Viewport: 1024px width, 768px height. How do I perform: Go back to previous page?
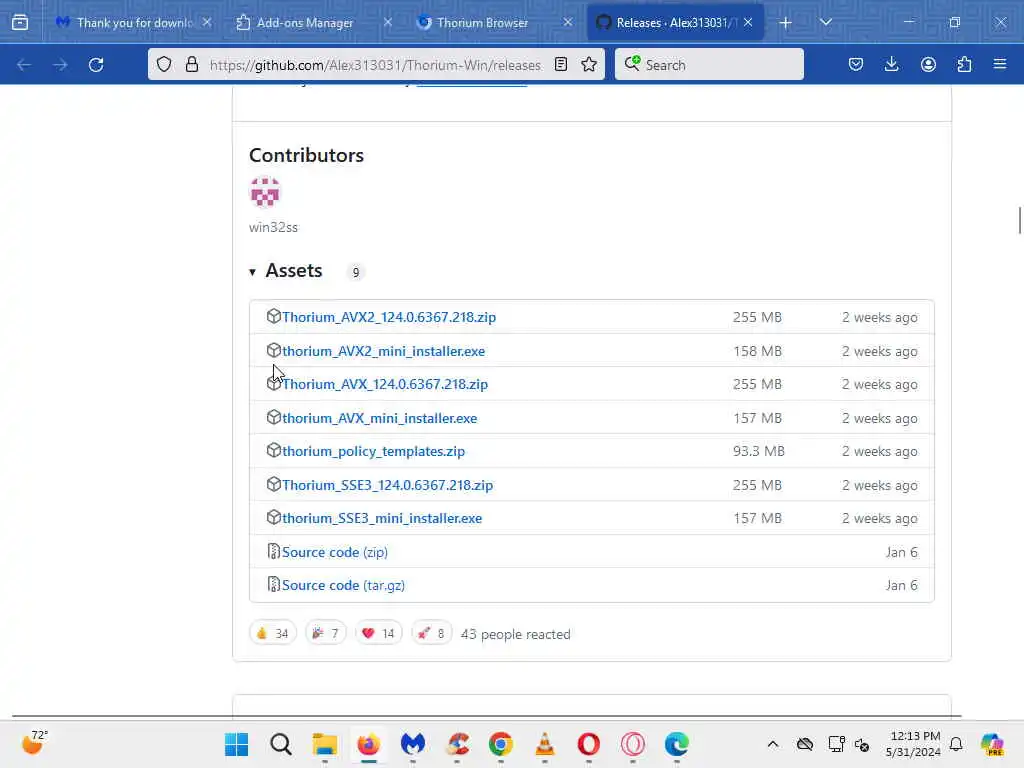coord(24,65)
